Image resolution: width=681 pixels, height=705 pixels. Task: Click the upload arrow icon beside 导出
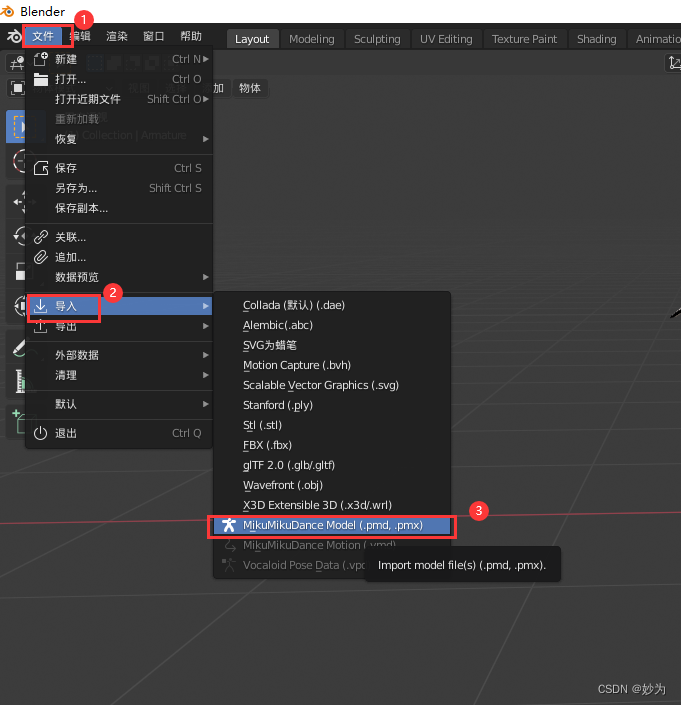tap(40, 326)
